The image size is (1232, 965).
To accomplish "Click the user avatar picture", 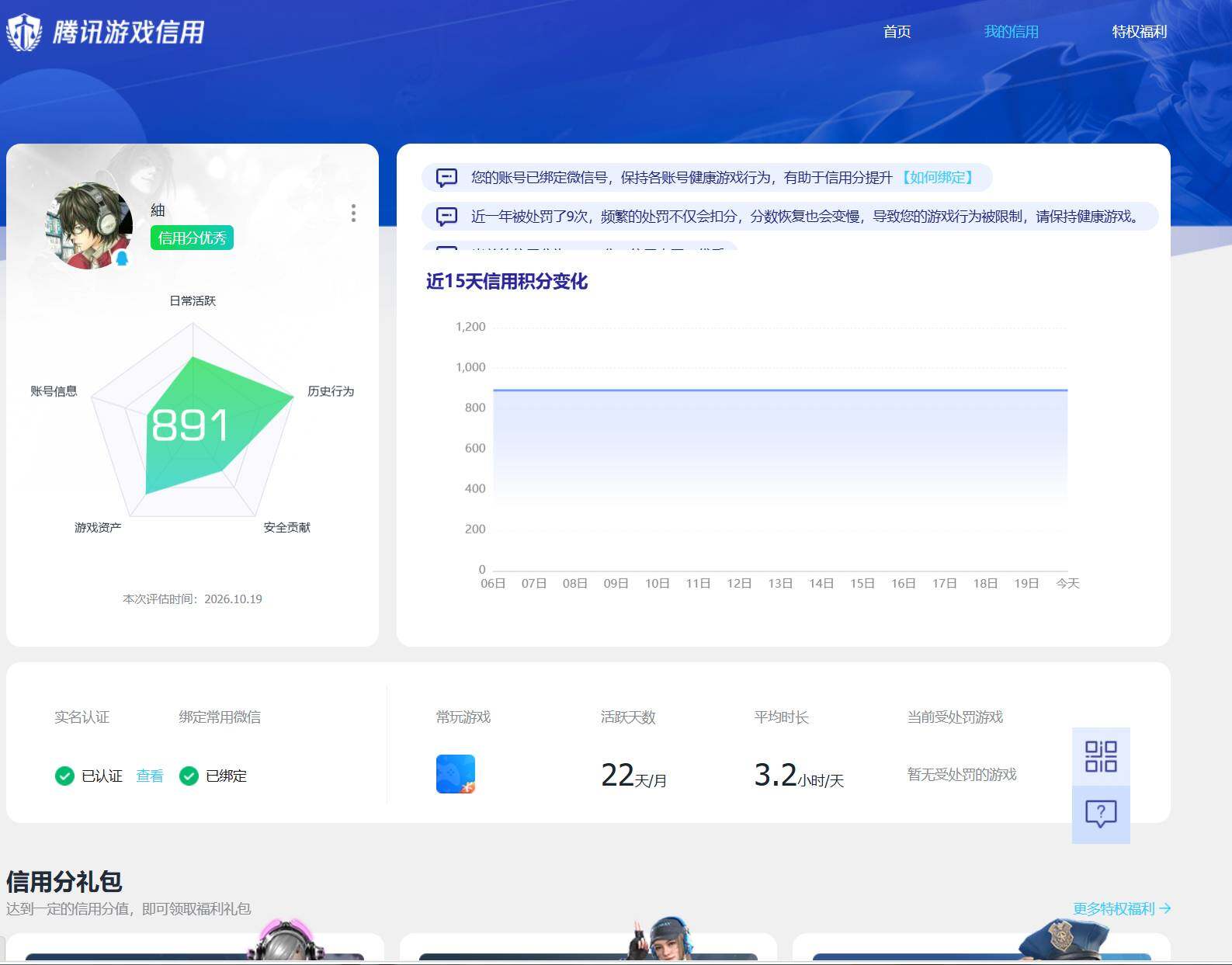I will coord(89,226).
